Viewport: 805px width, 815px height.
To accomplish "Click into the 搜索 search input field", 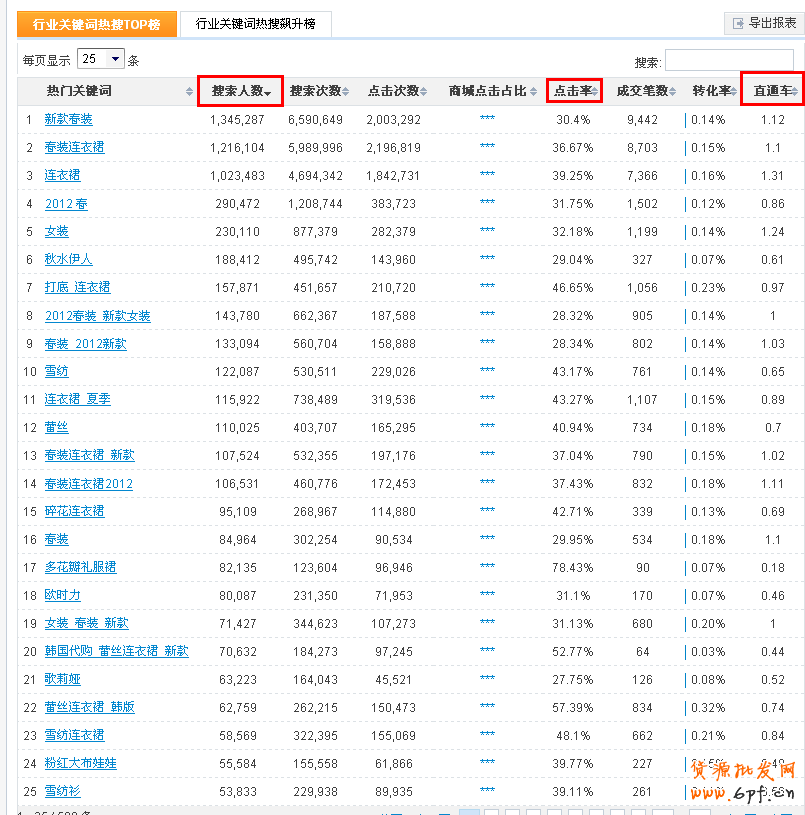I will [728, 61].
